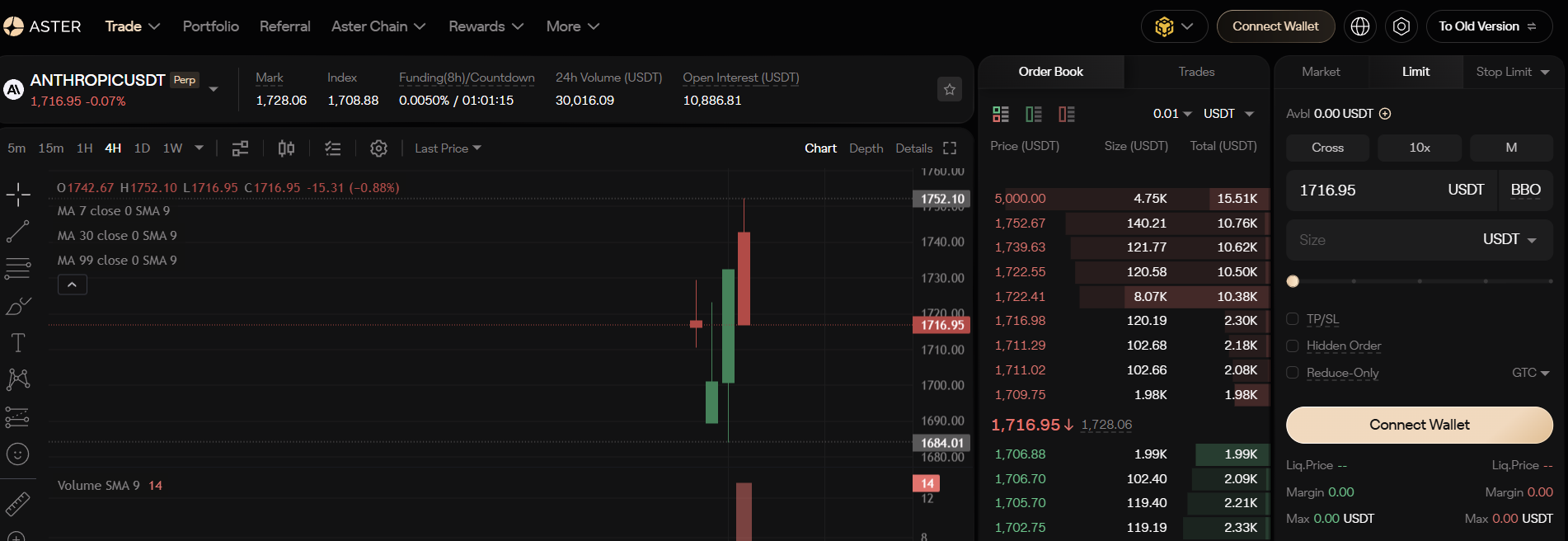
Task: Select the Market order tab
Action: pos(1321,72)
